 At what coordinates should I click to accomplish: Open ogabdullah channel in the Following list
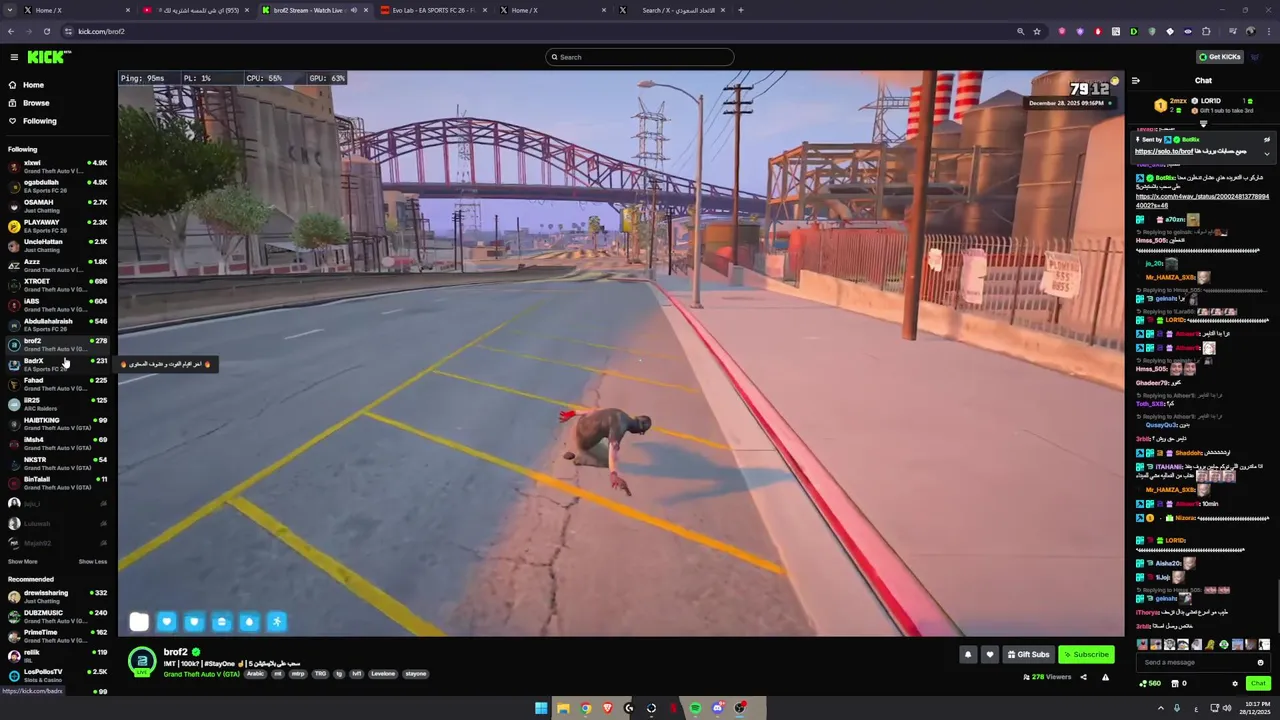click(57, 186)
